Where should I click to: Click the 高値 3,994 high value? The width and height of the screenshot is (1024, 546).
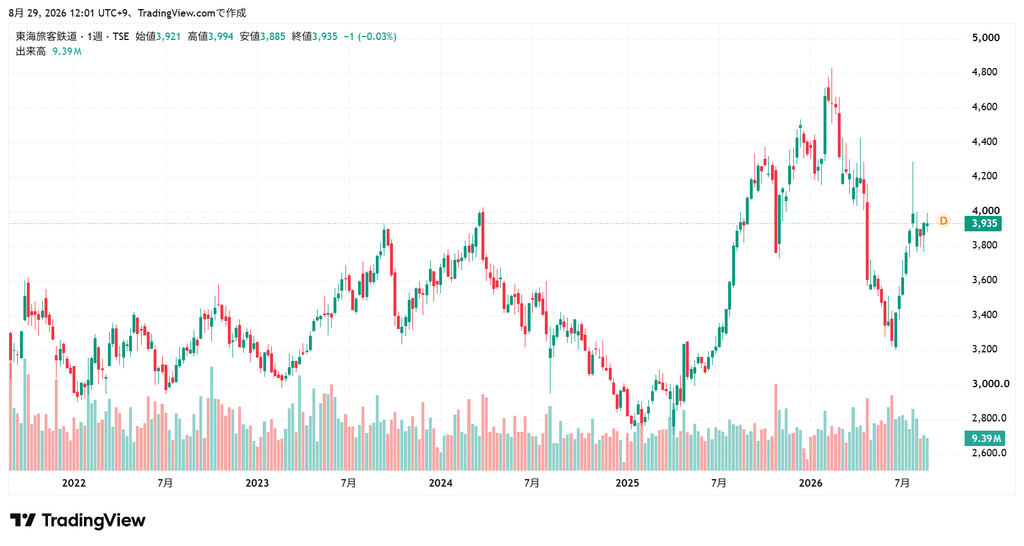210,37
